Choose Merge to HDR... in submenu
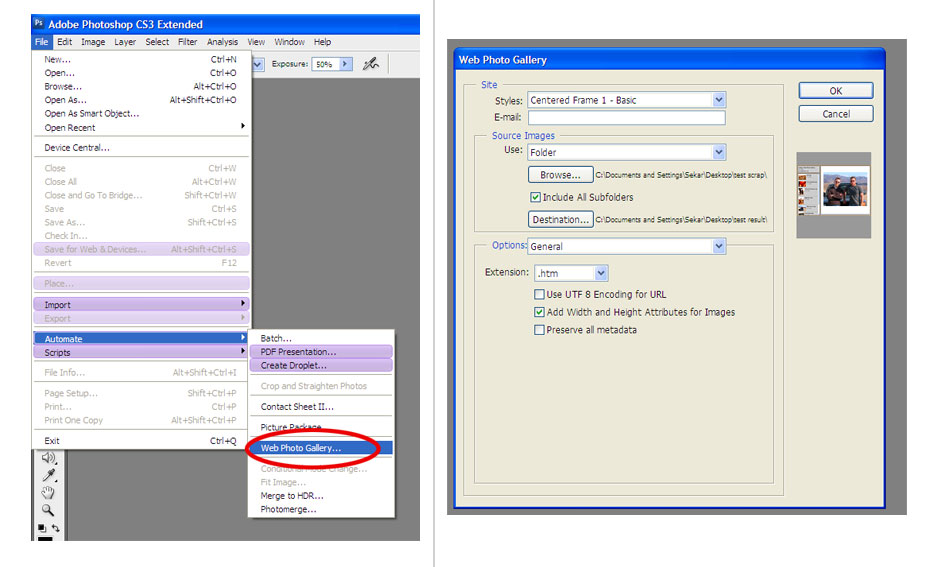 tap(321, 495)
